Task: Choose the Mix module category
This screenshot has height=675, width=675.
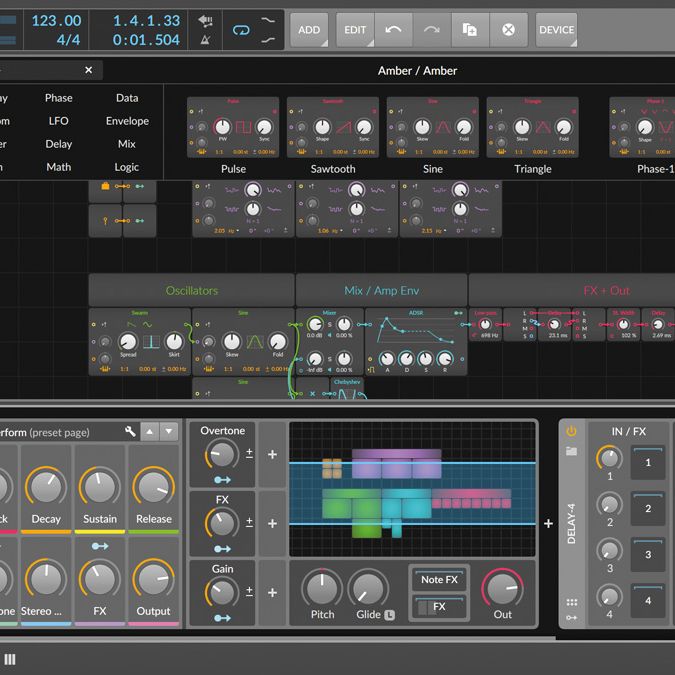Action: click(127, 144)
